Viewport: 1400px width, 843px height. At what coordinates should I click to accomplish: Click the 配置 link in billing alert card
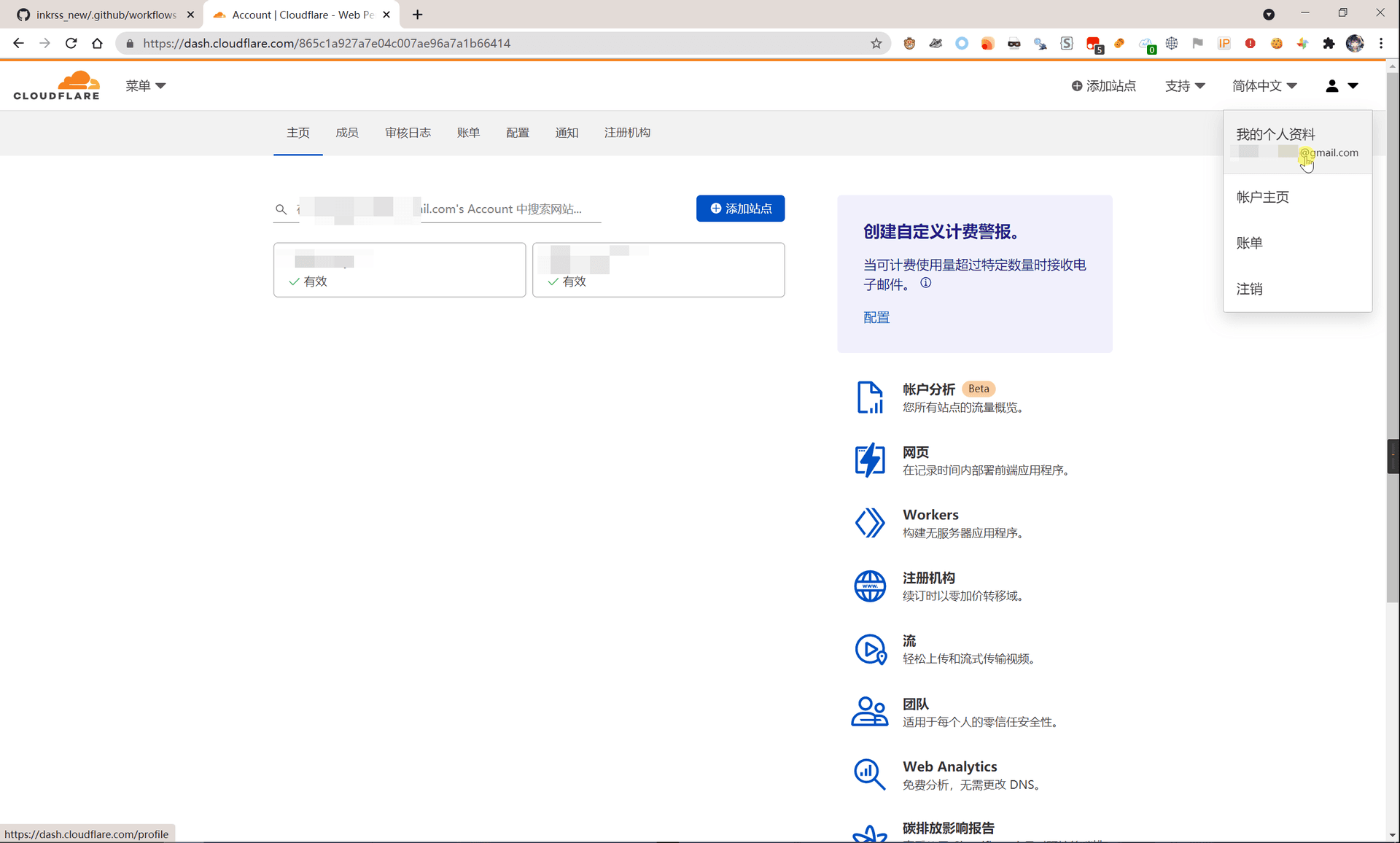click(x=876, y=317)
